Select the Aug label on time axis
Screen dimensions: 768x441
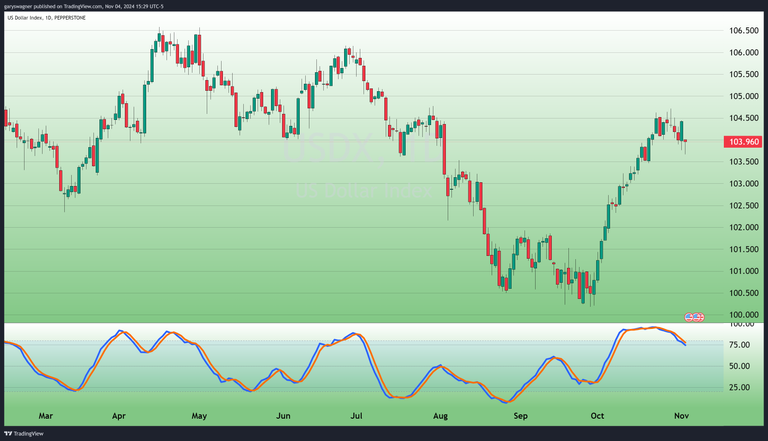(x=441, y=414)
